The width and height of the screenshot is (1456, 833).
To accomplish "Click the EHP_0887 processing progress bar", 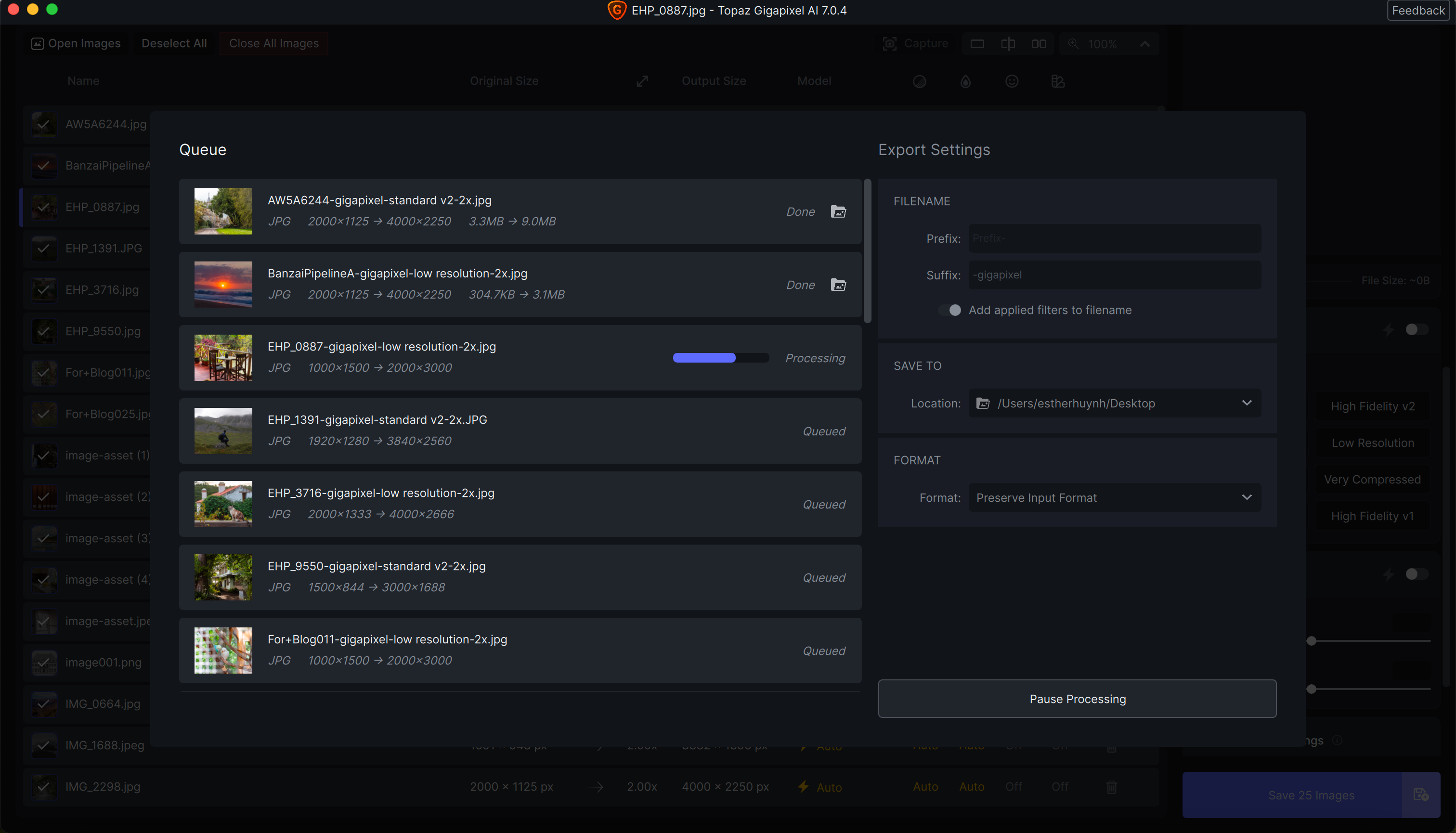I will click(720, 358).
